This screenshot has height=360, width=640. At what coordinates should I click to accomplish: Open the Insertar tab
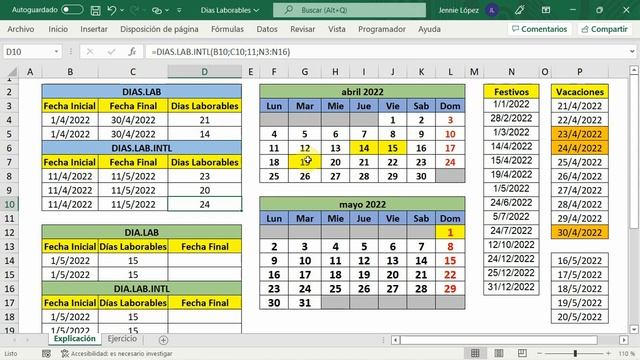tap(94, 29)
